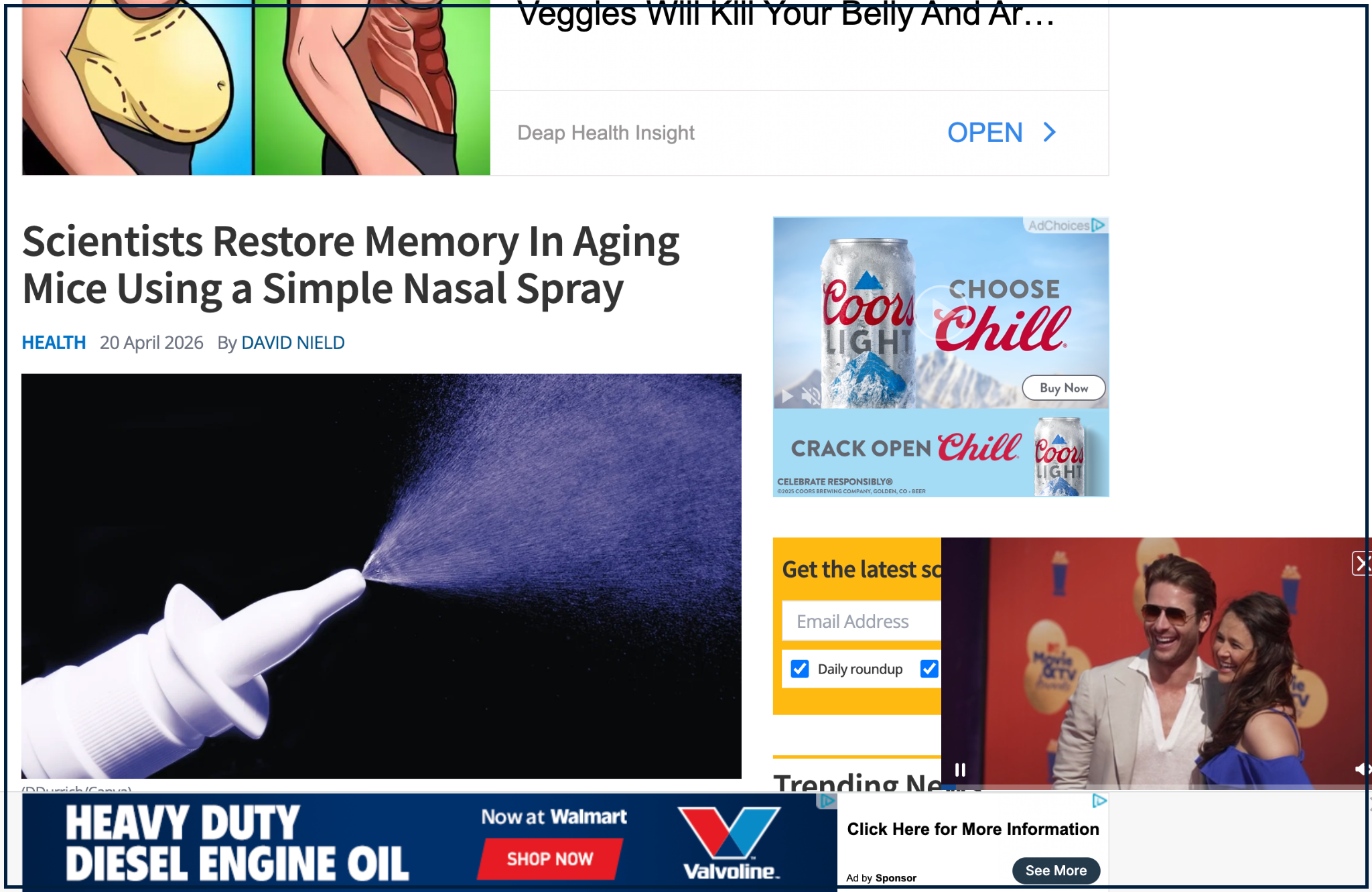Click the ad info icon above sponsor ad

click(x=1099, y=800)
